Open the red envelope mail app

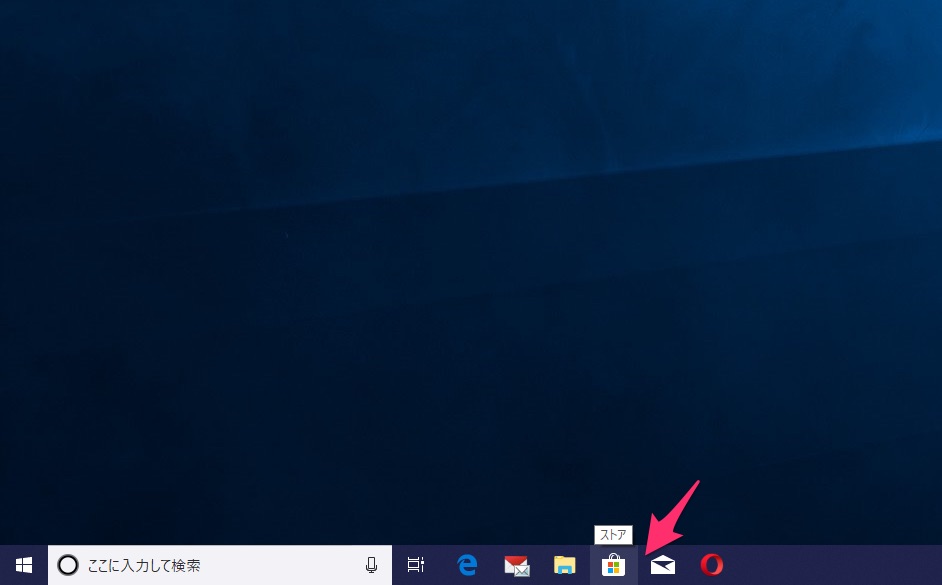click(x=517, y=565)
